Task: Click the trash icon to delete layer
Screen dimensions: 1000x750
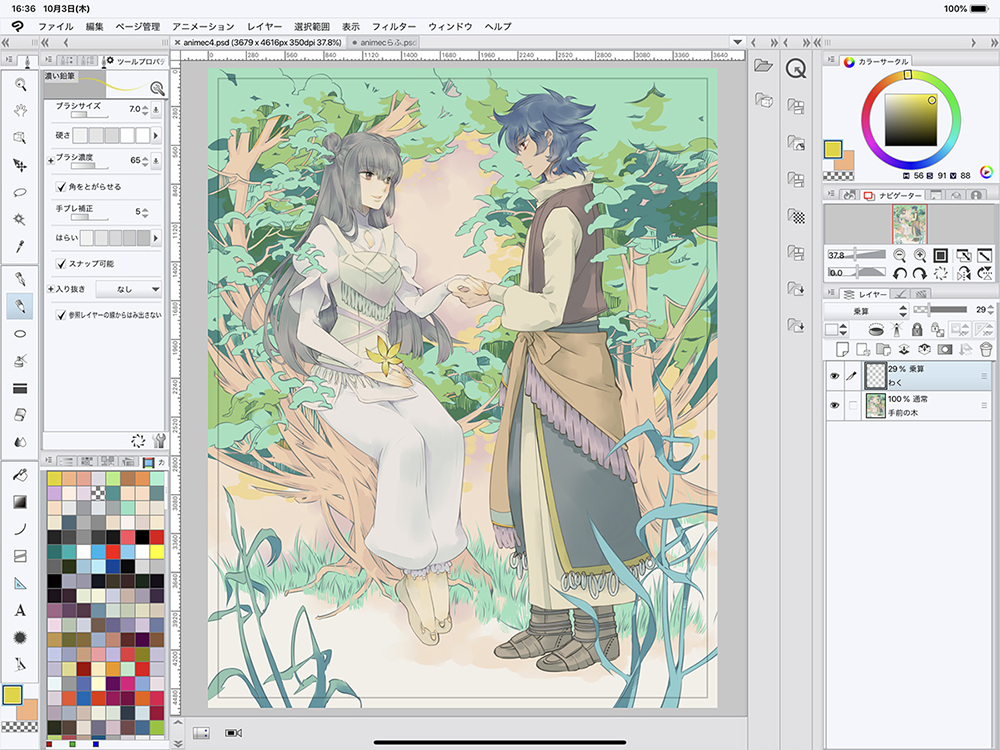Action: (x=985, y=349)
